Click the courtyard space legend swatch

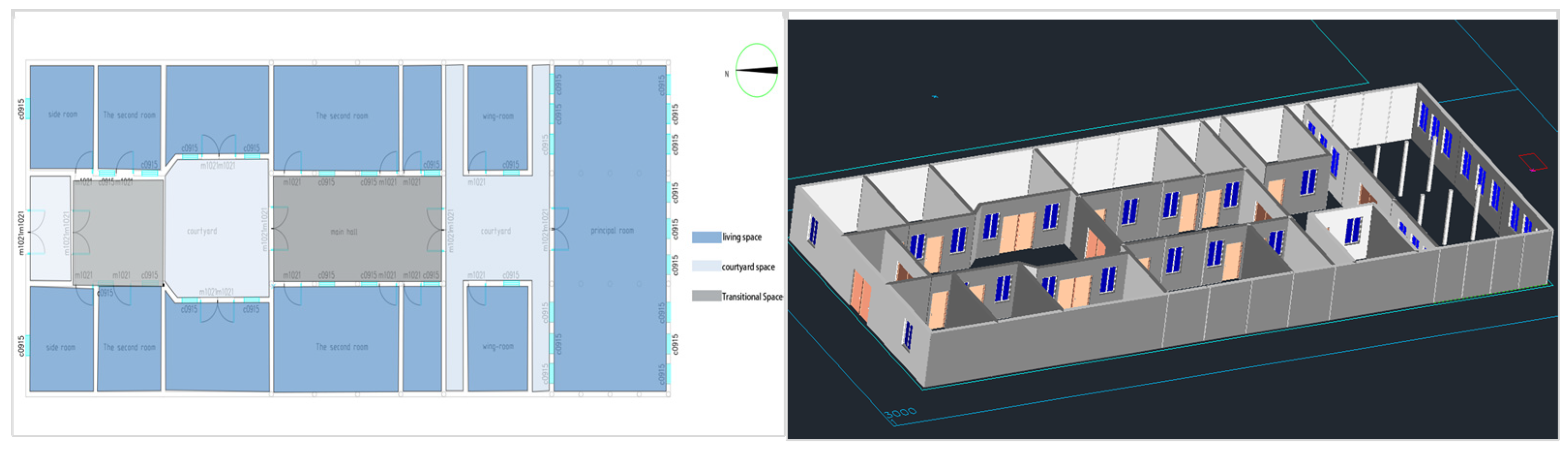click(x=705, y=266)
